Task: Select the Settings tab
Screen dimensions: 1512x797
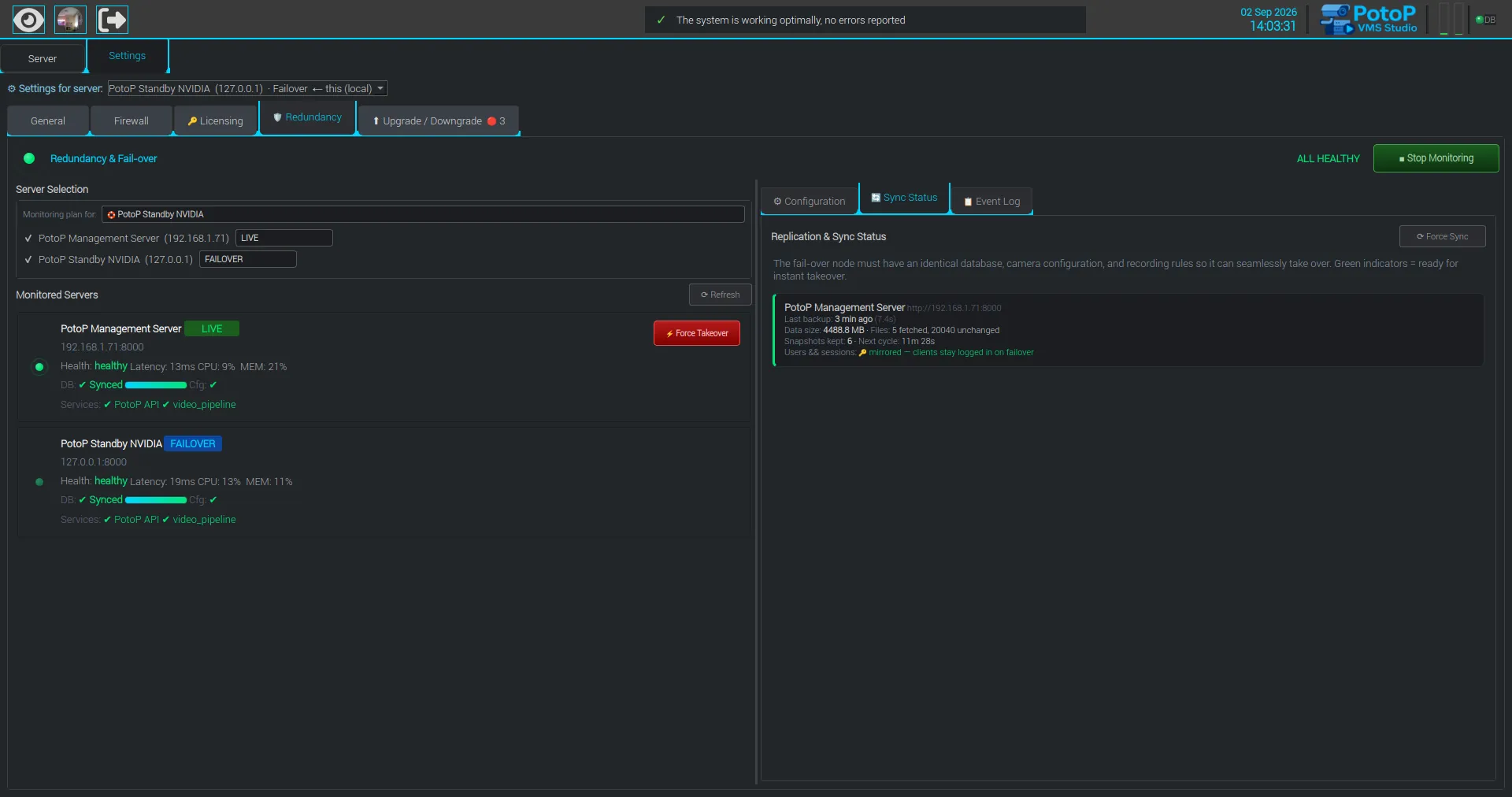Action: pos(128,56)
